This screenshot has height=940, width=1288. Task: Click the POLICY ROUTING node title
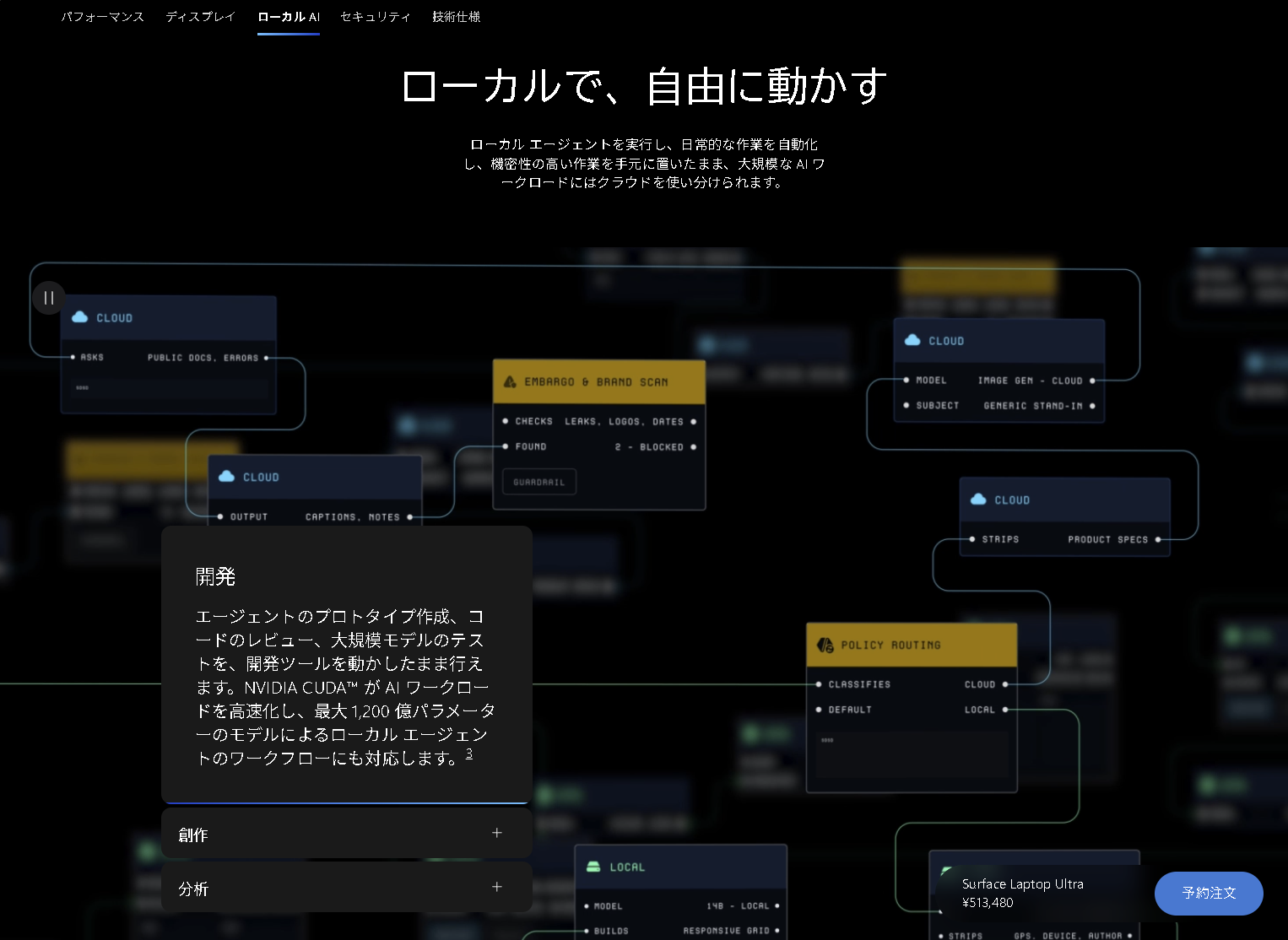[890, 646]
